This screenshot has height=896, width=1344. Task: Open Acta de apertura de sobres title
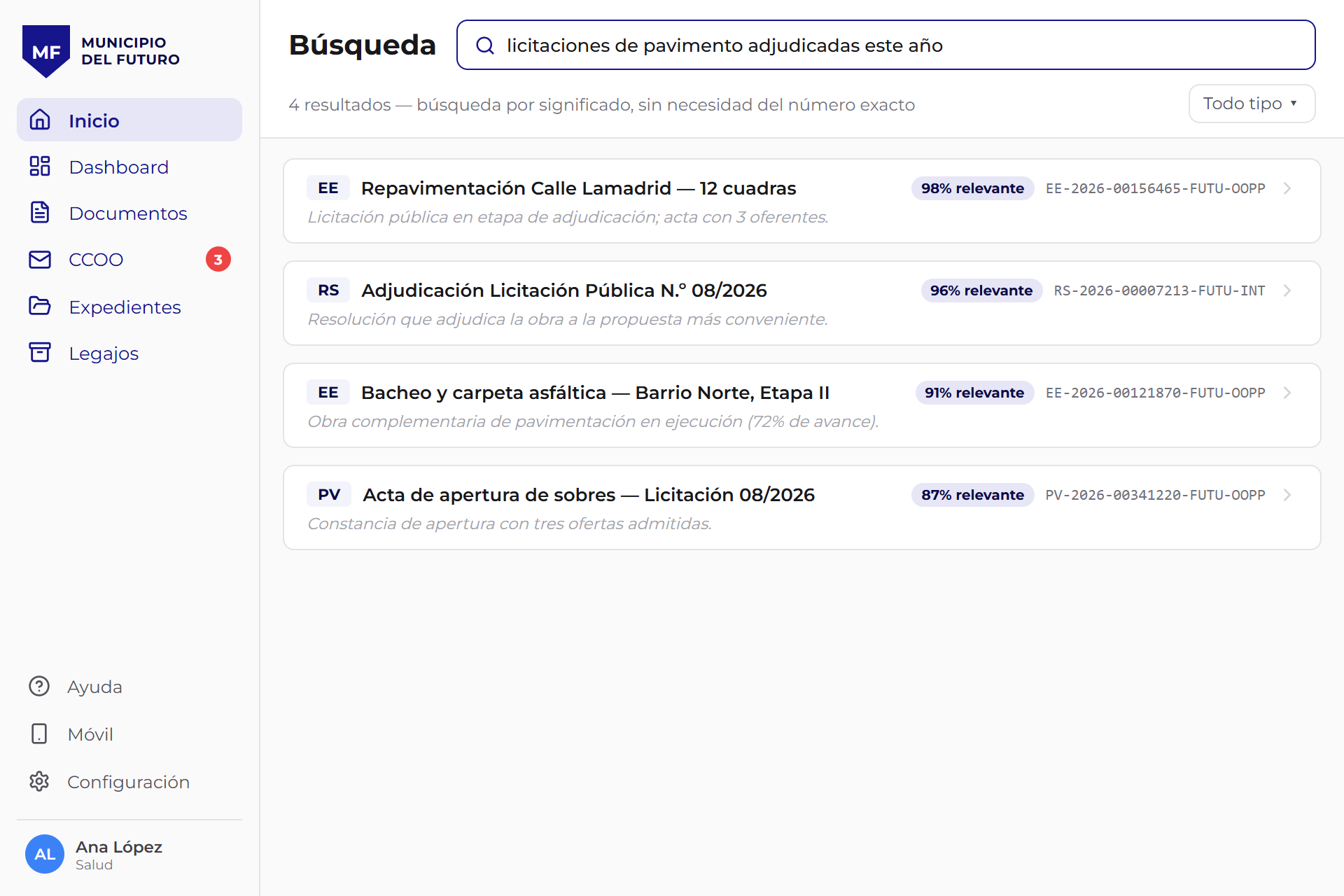(588, 495)
